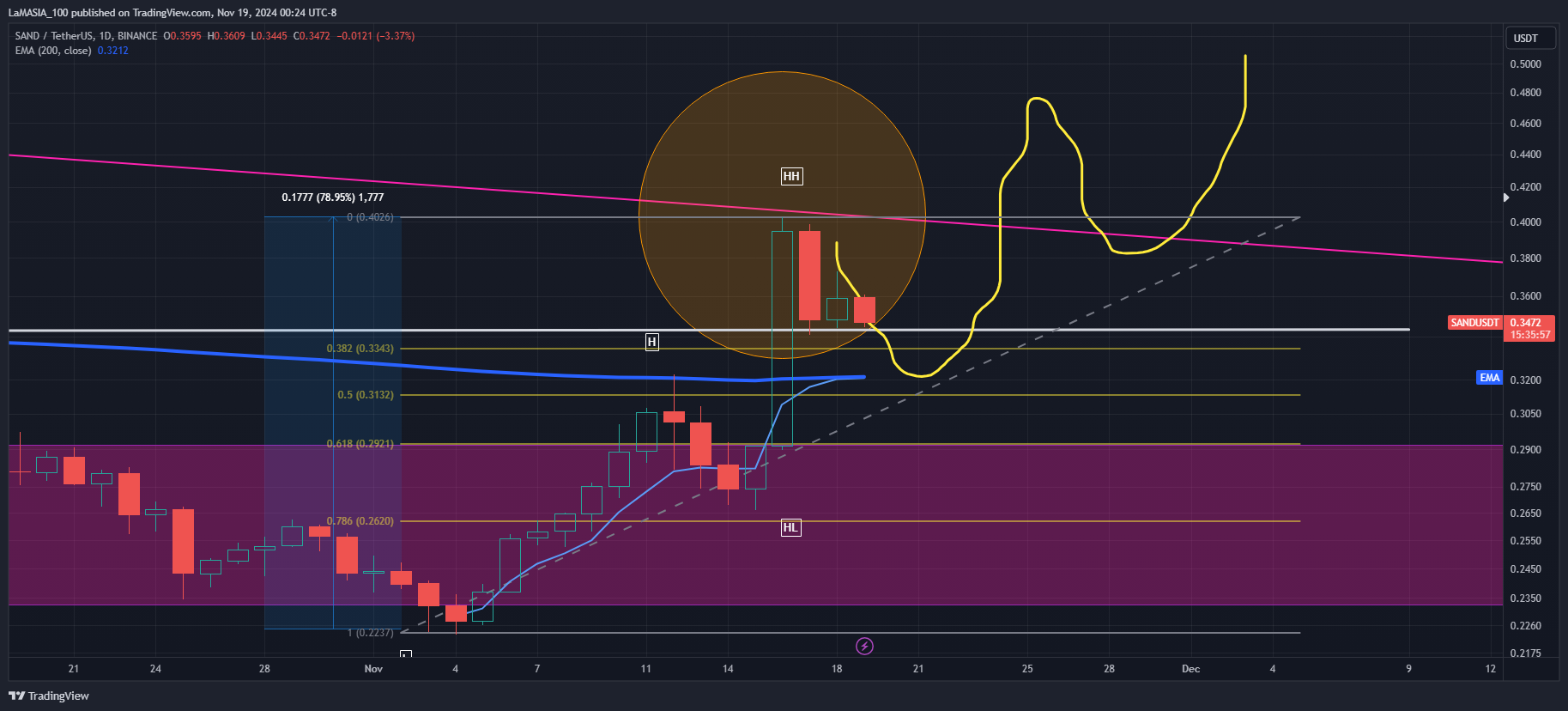Click the 0.2900 price axis label

point(1526,450)
